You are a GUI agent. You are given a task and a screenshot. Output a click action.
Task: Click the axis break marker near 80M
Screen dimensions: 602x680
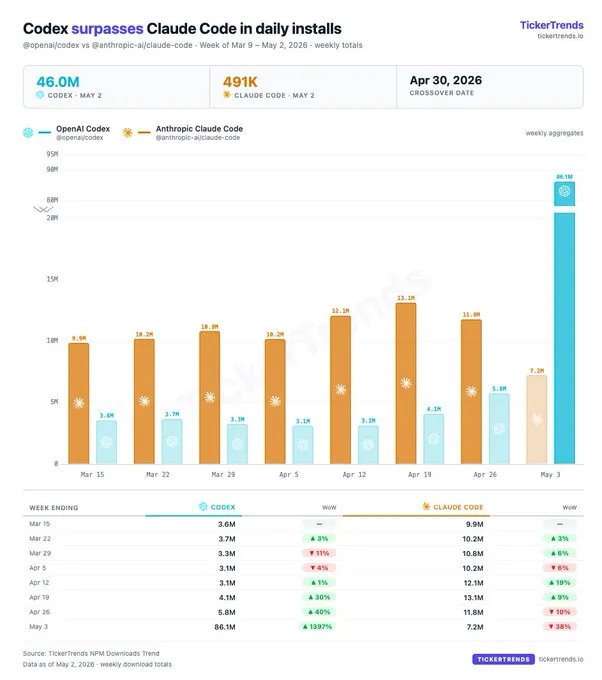tap(43, 209)
